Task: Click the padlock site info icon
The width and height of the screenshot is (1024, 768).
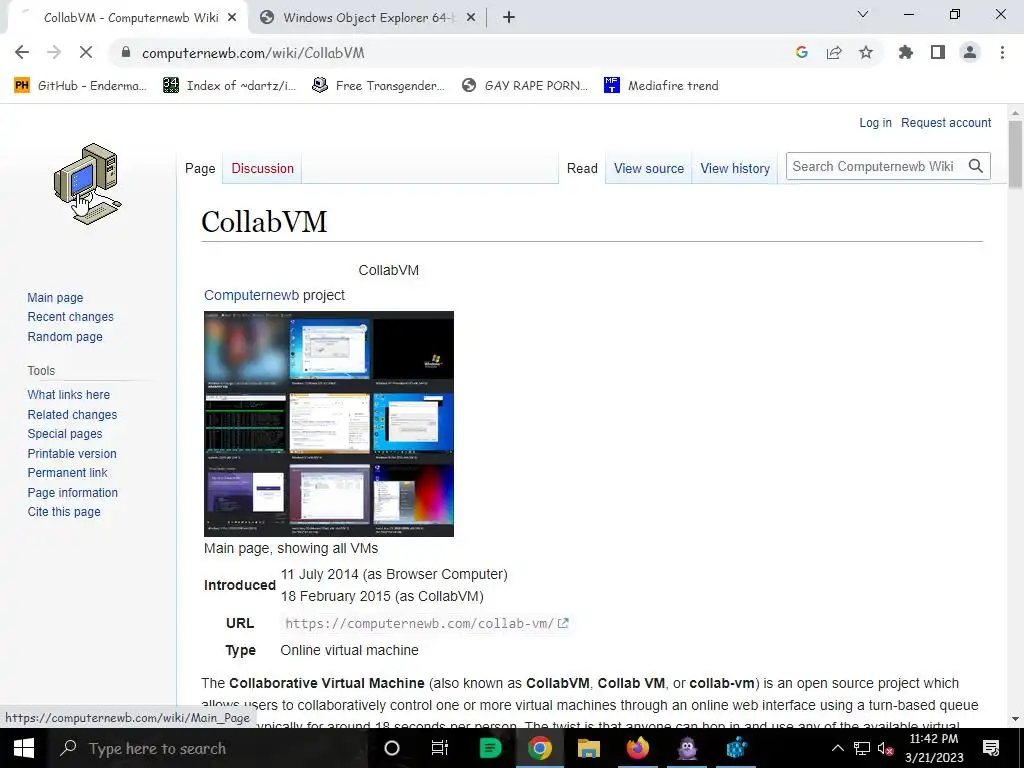Action: click(126, 53)
